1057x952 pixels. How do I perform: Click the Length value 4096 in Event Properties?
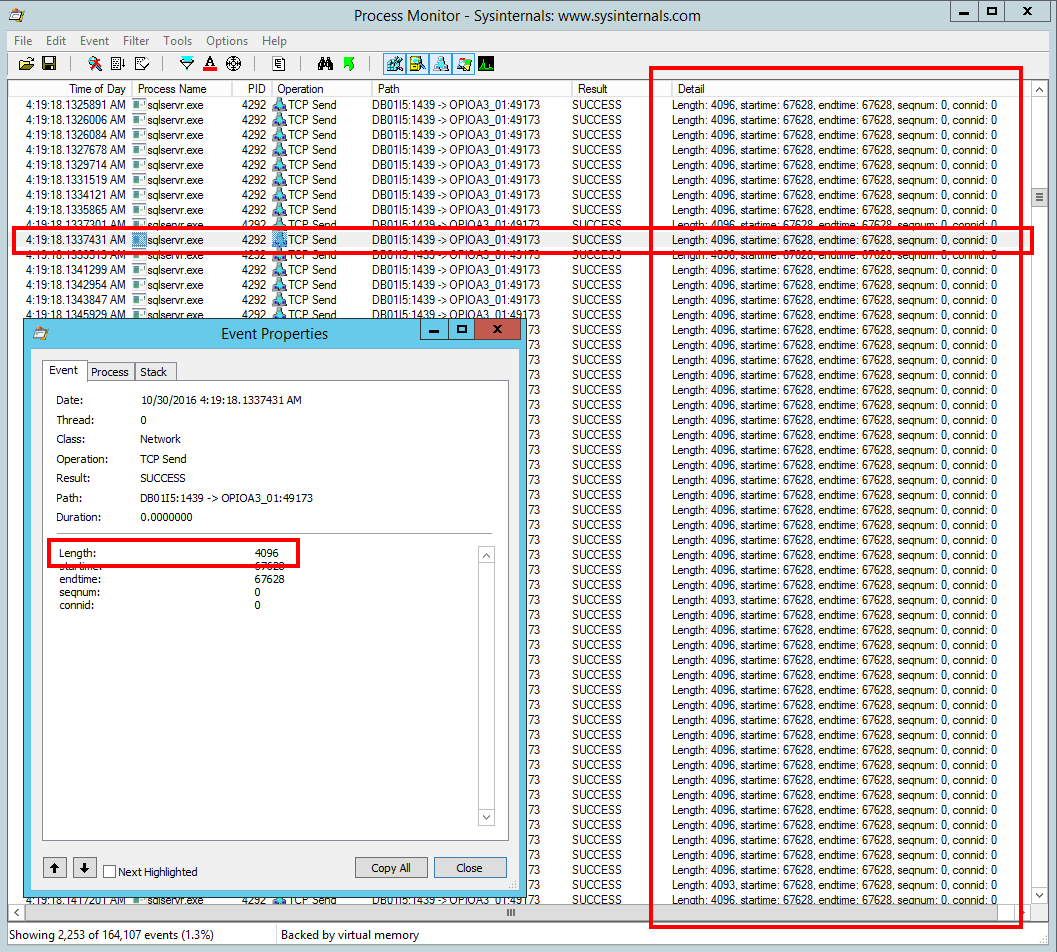(266, 553)
